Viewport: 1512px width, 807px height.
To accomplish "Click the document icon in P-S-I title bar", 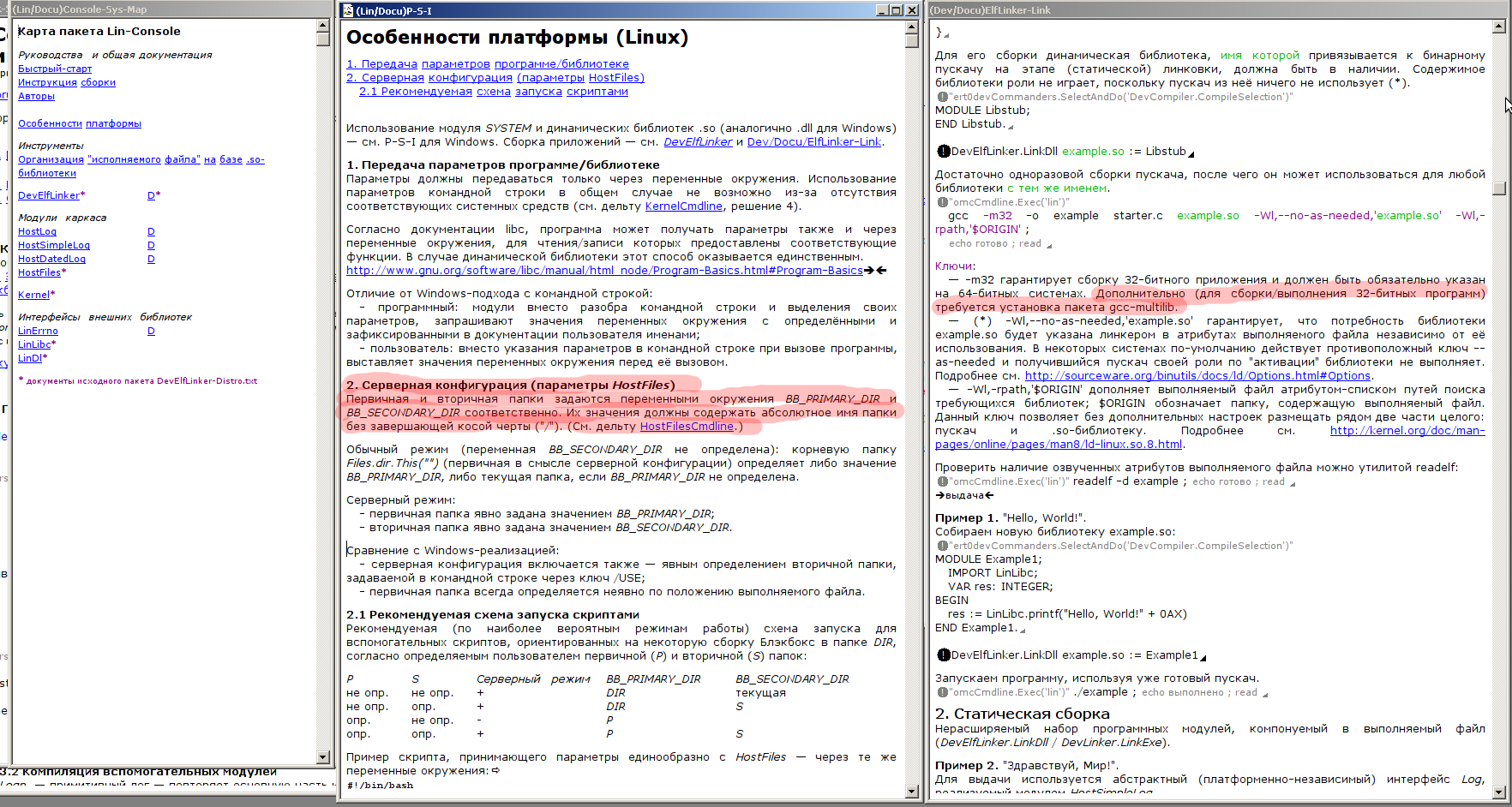I will coord(348,10).
